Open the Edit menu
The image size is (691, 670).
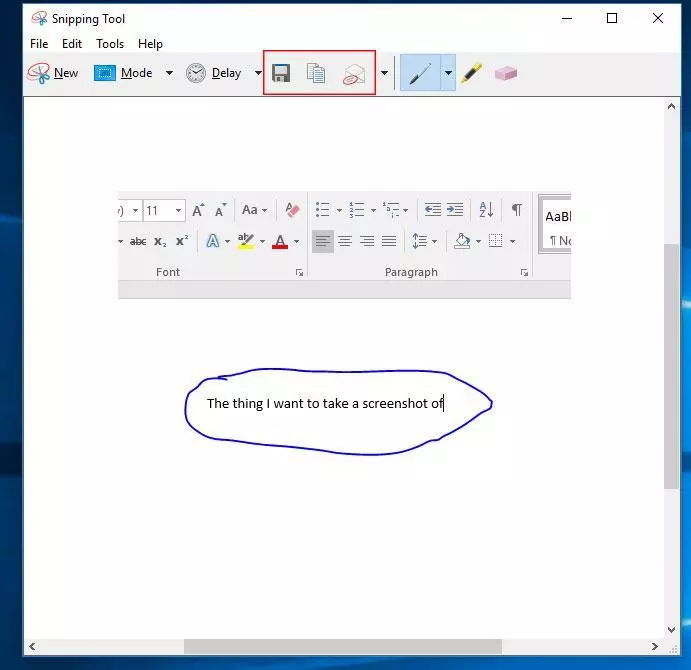[72, 44]
